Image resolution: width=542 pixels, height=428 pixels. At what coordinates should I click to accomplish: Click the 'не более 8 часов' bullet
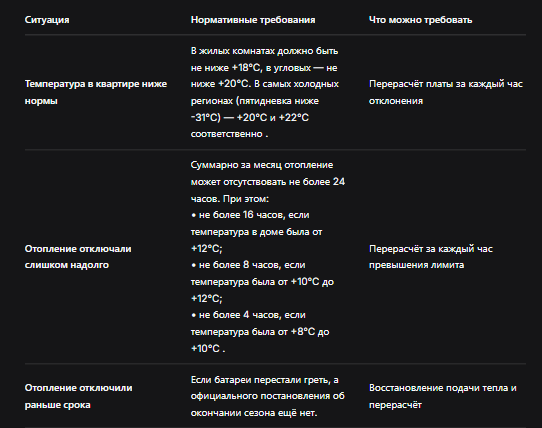click(262, 281)
